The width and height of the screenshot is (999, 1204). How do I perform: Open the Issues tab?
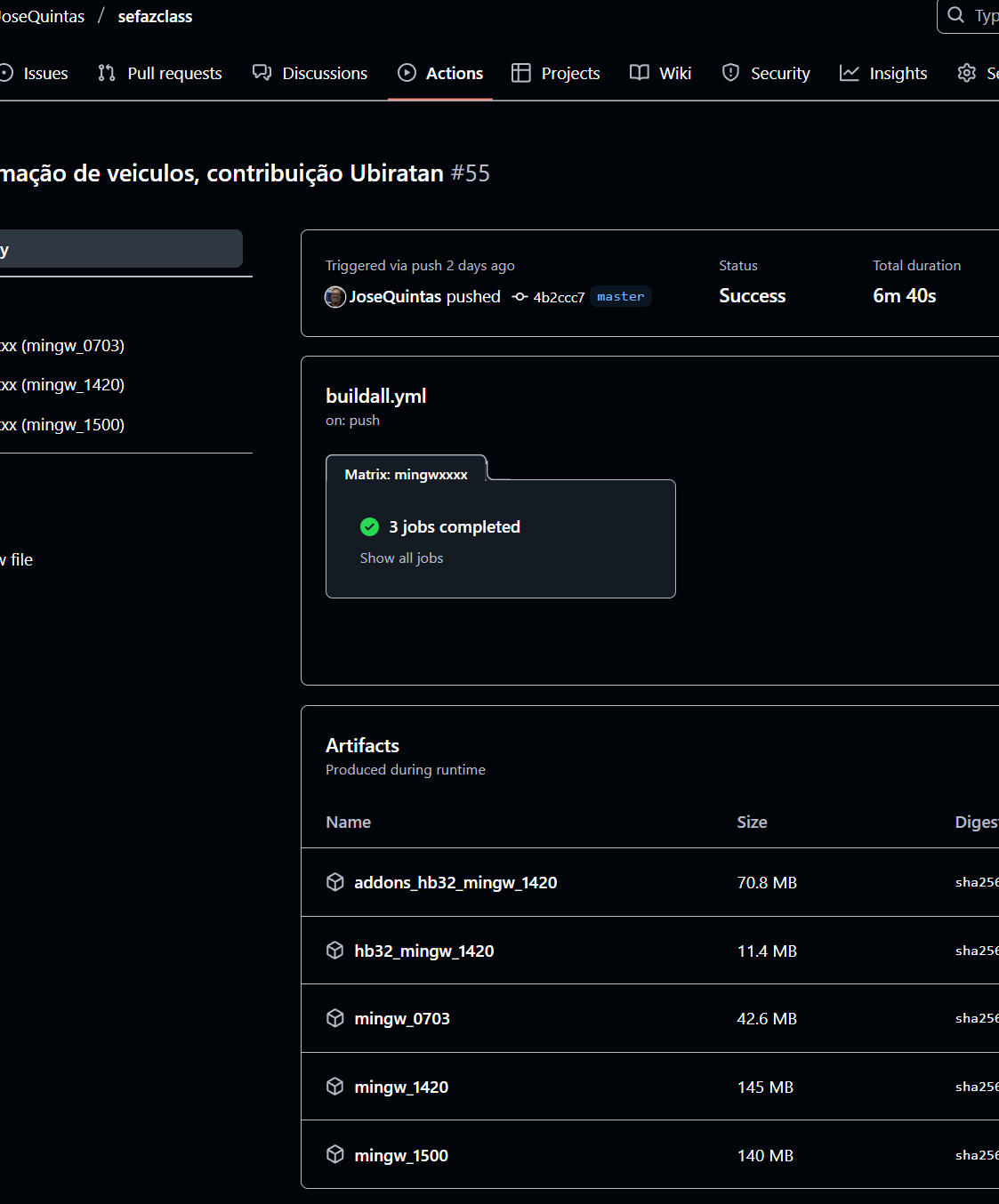pos(44,73)
